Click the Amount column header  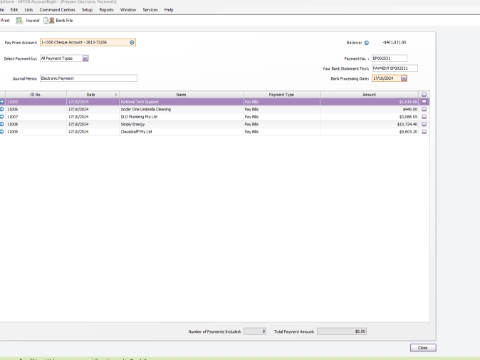pyautogui.click(x=369, y=95)
